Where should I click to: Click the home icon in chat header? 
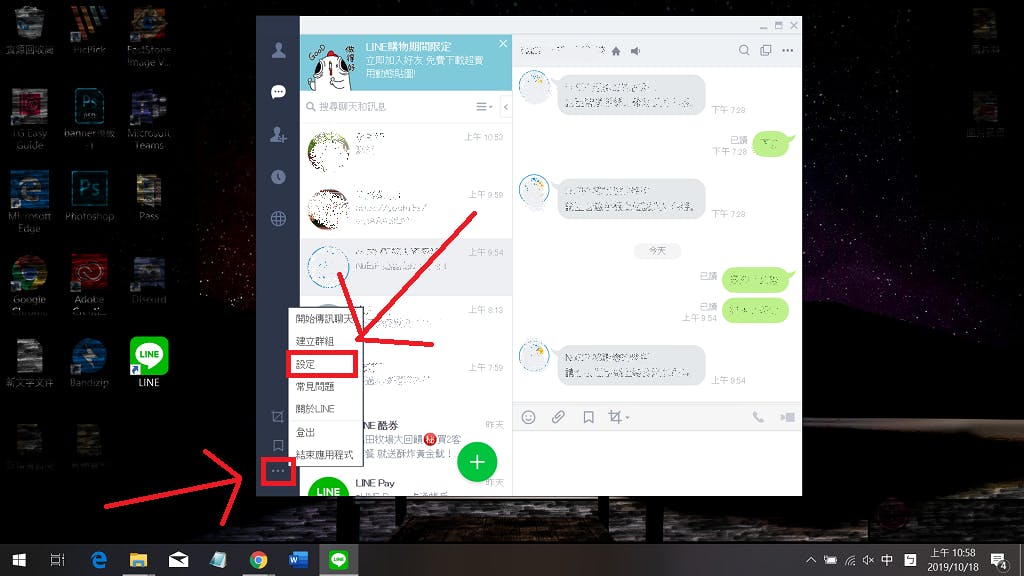(x=616, y=51)
